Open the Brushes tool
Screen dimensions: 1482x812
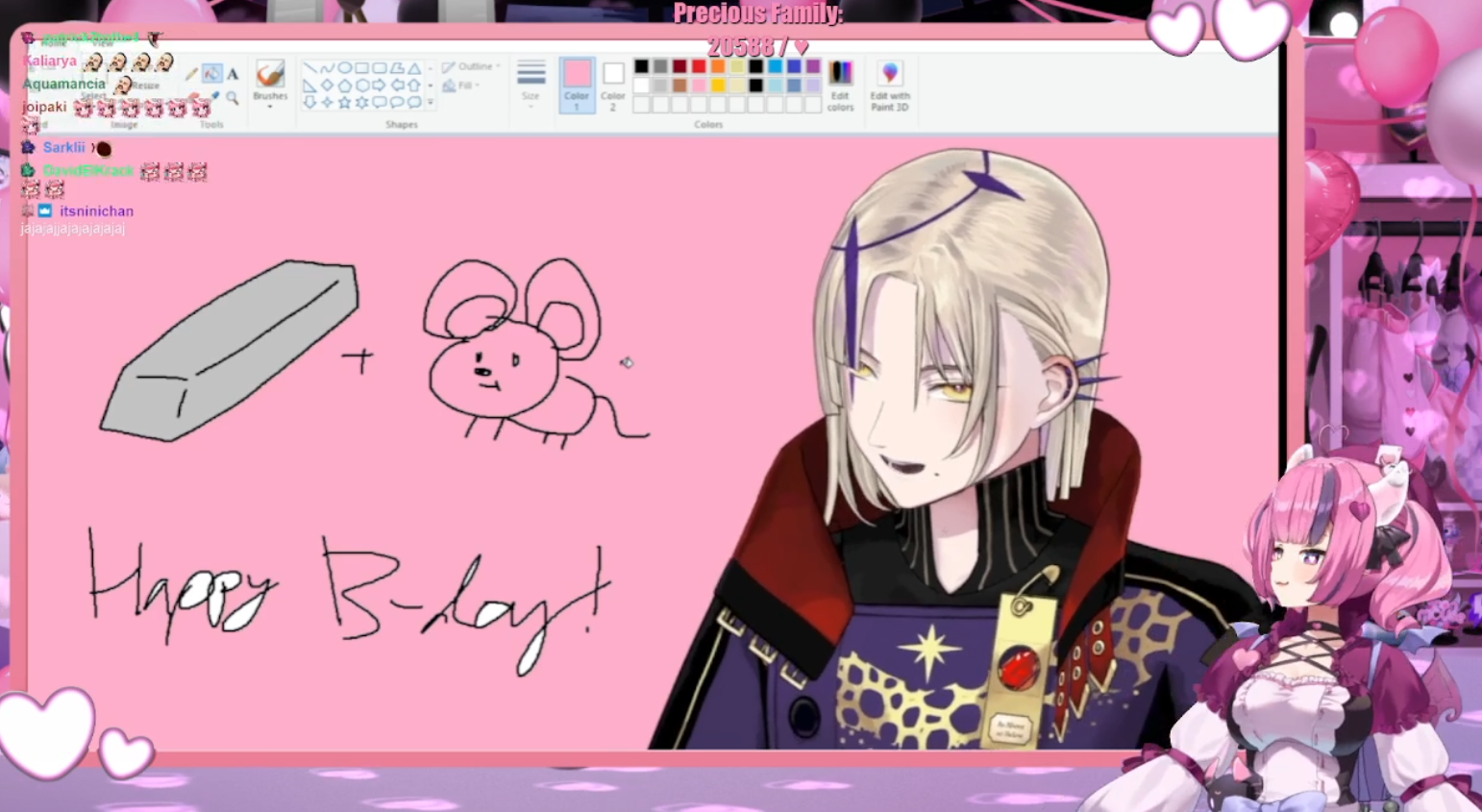(270, 80)
